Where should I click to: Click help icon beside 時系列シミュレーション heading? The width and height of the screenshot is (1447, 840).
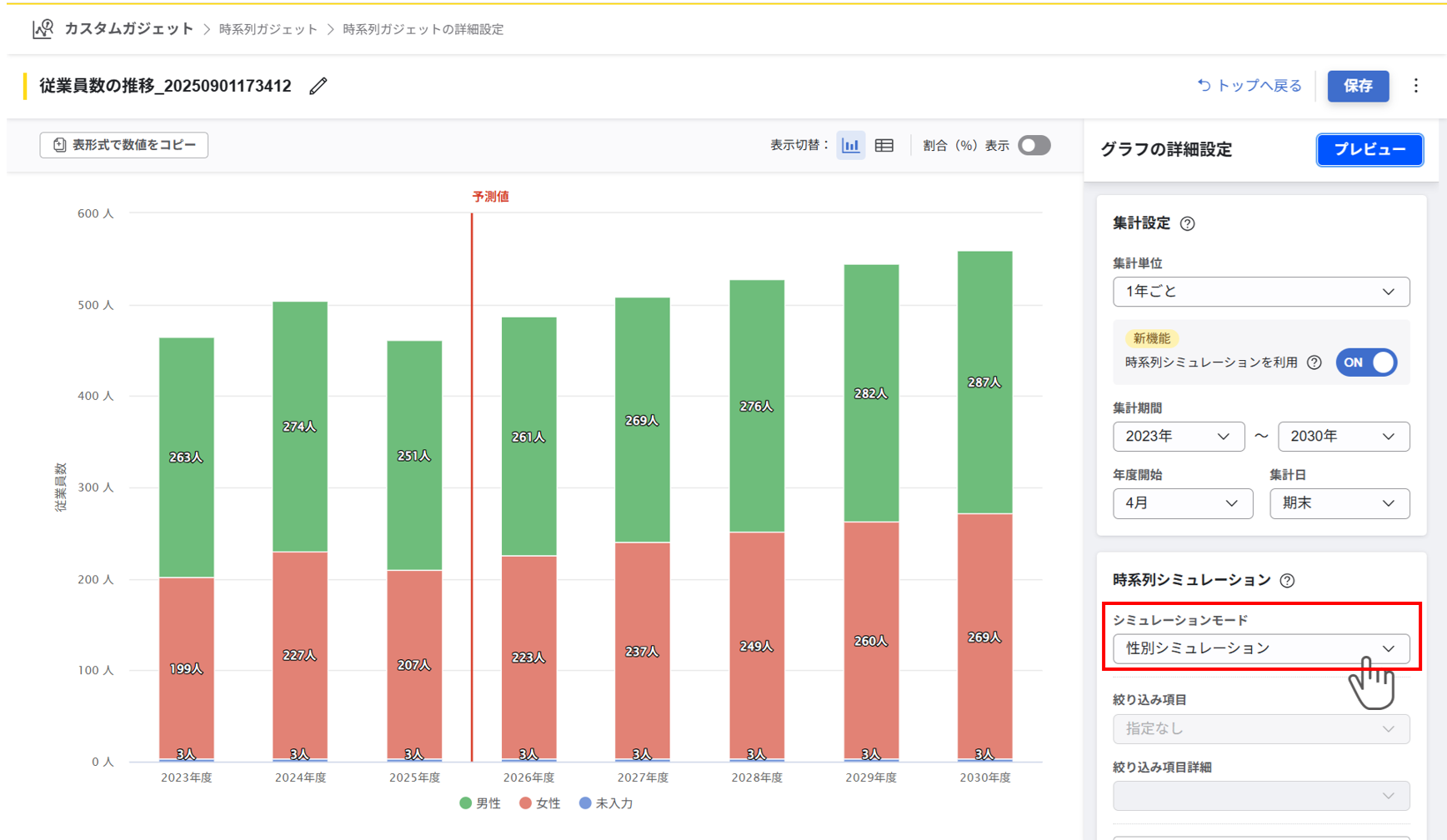[x=1287, y=581]
